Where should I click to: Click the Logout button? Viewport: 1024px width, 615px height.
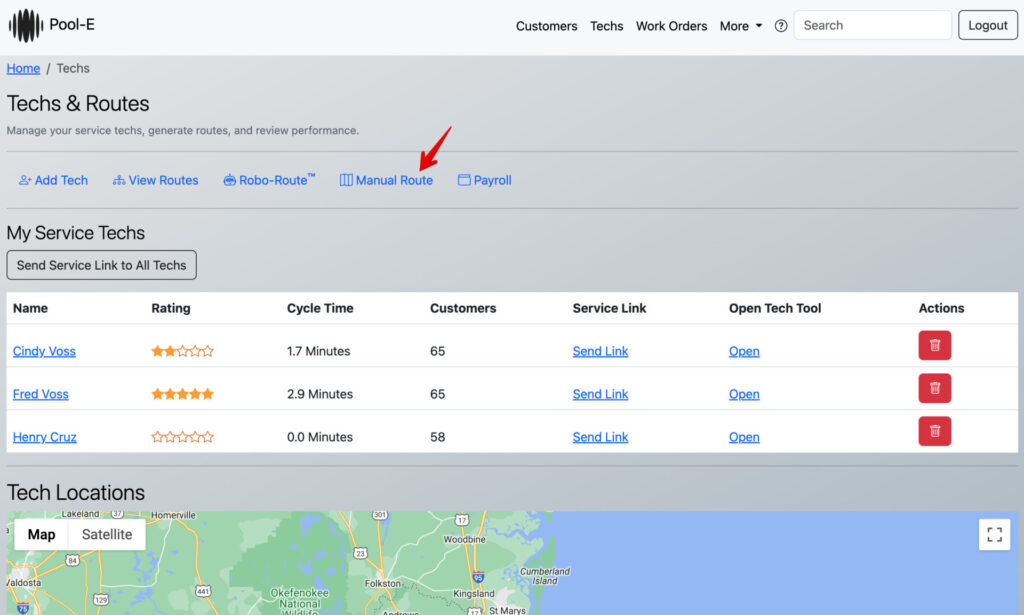coord(987,25)
